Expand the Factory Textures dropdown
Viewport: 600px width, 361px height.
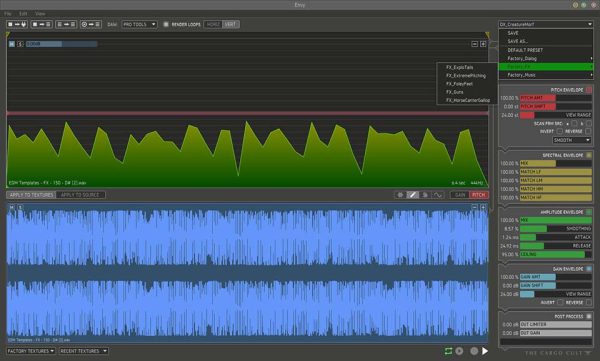[x=31, y=351]
